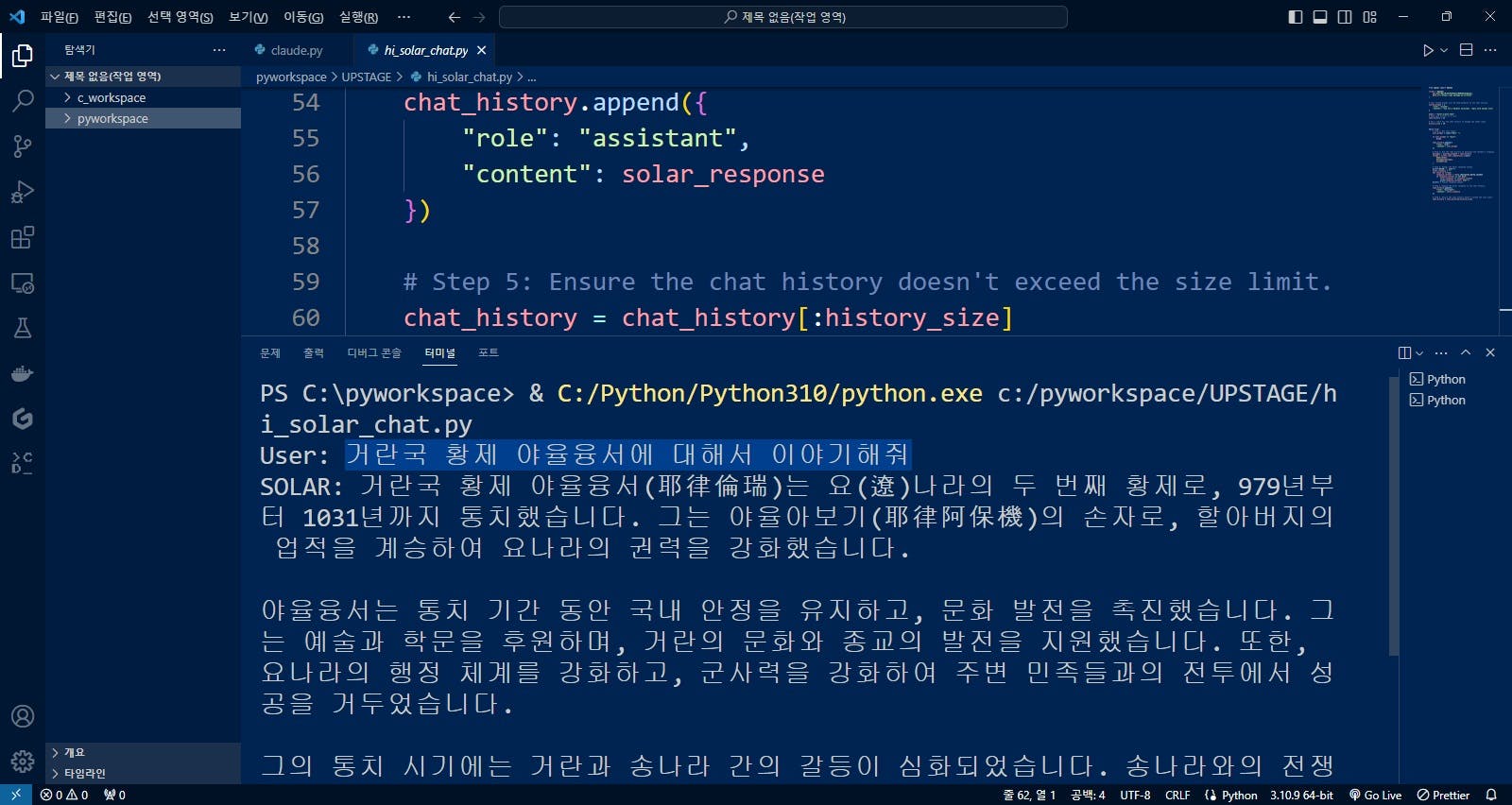1512x805 pixels.
Task: Click the remote window indicator in status bar
Action: (x=15, y=795)
